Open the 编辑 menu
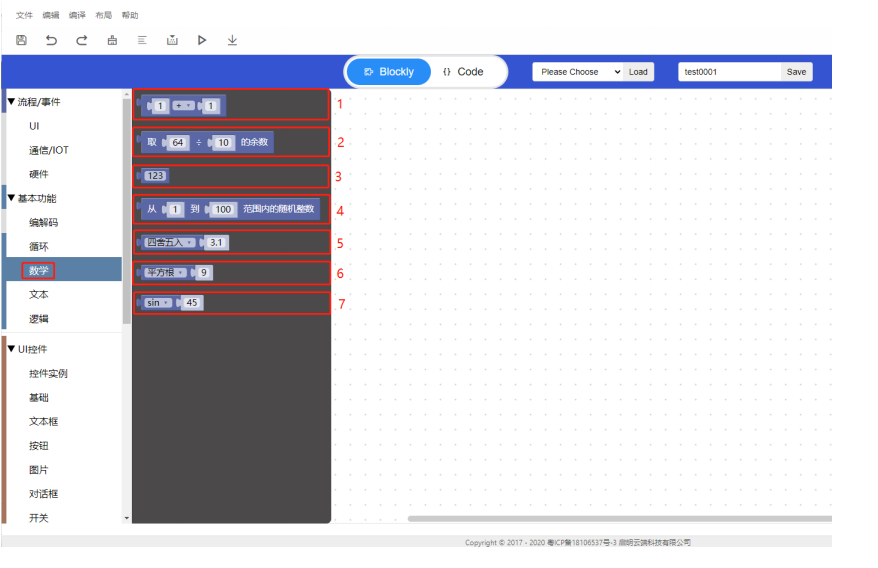 [51, 15]
